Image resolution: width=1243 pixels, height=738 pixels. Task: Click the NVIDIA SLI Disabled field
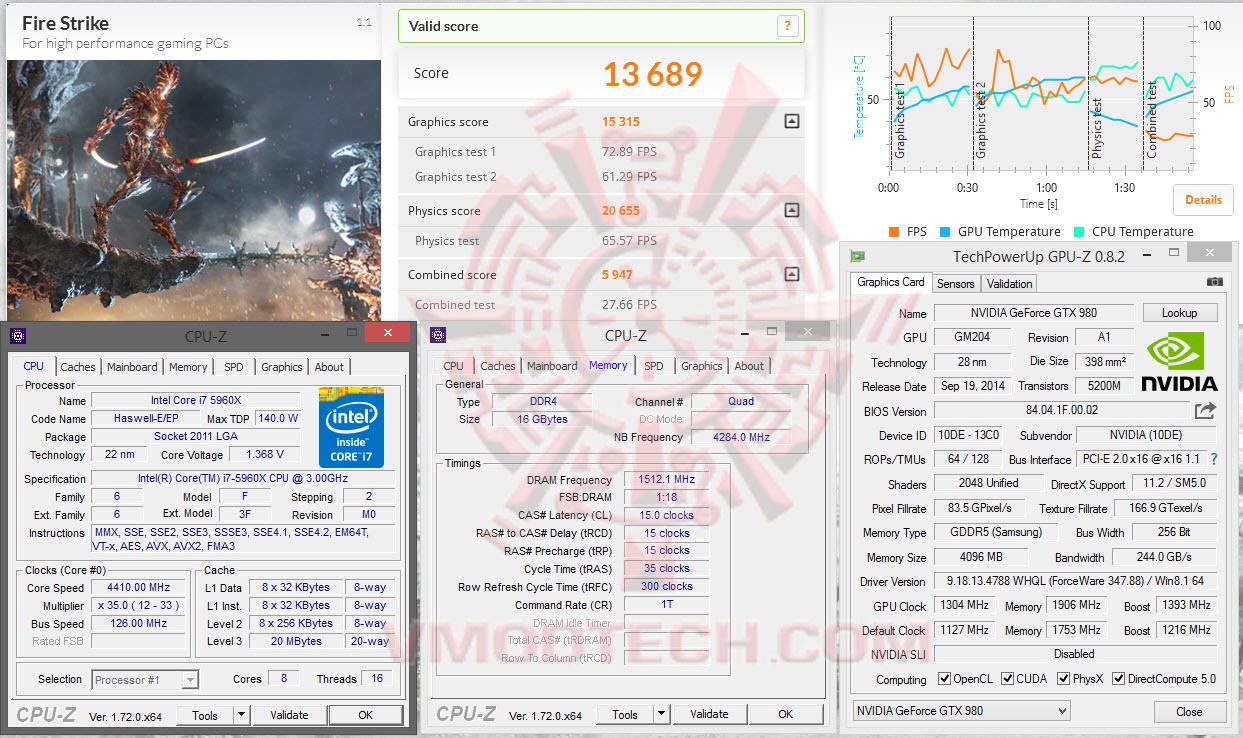pos(1075,654)
